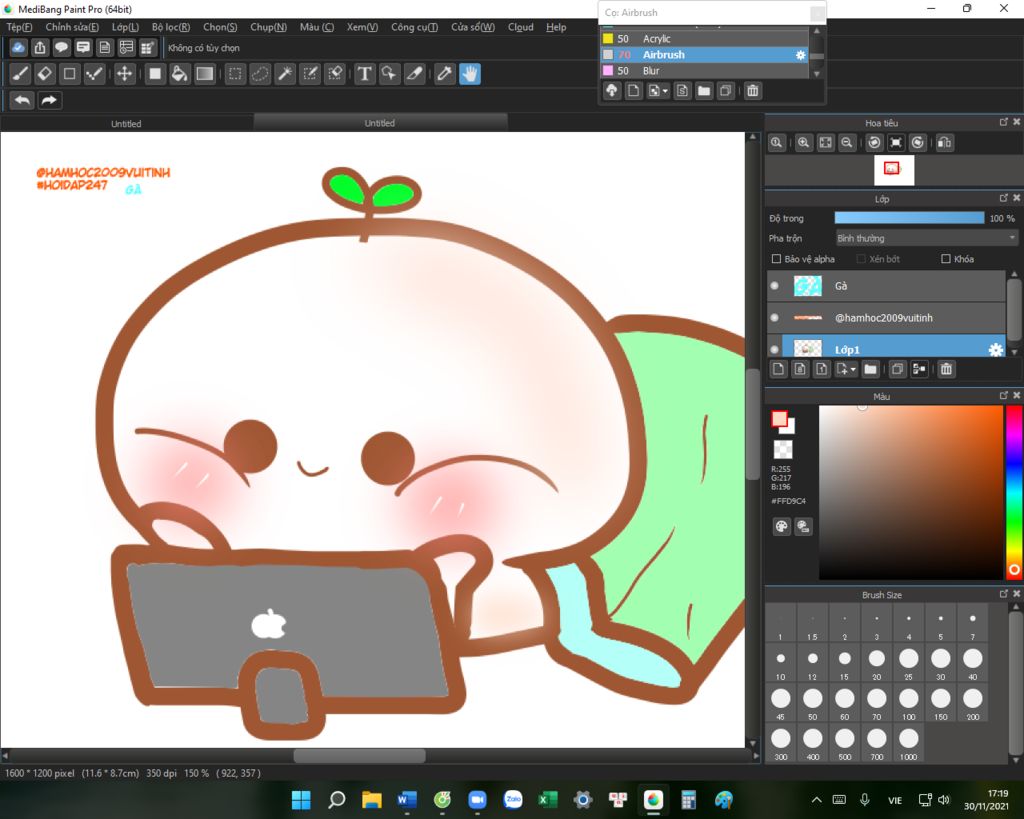1024x819 pixels.
Task: Adjust the Độ trong opacity slider
Action: click(x=909, y=218)
